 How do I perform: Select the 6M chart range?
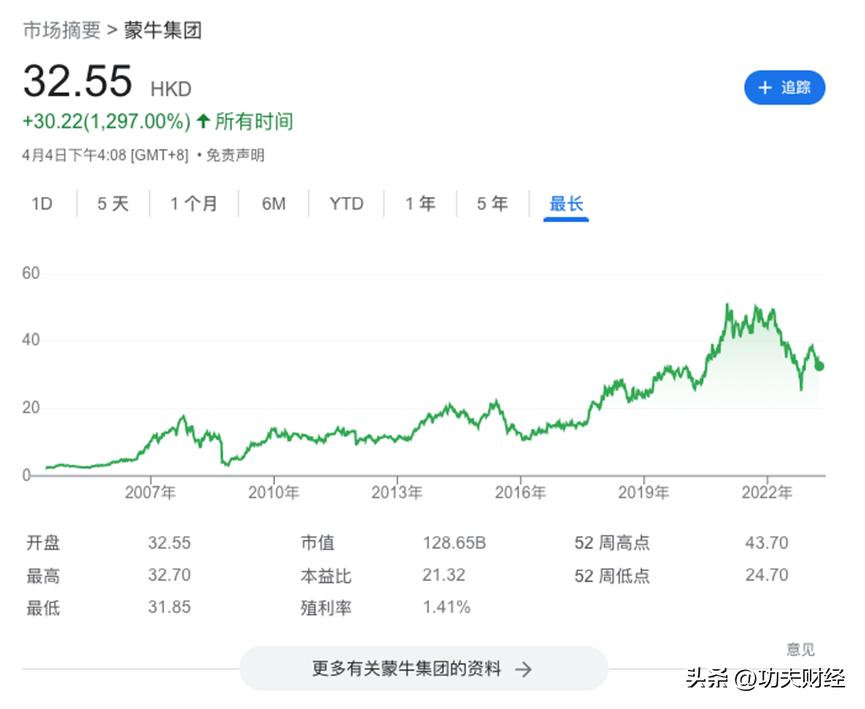click(x=272, y=203)
